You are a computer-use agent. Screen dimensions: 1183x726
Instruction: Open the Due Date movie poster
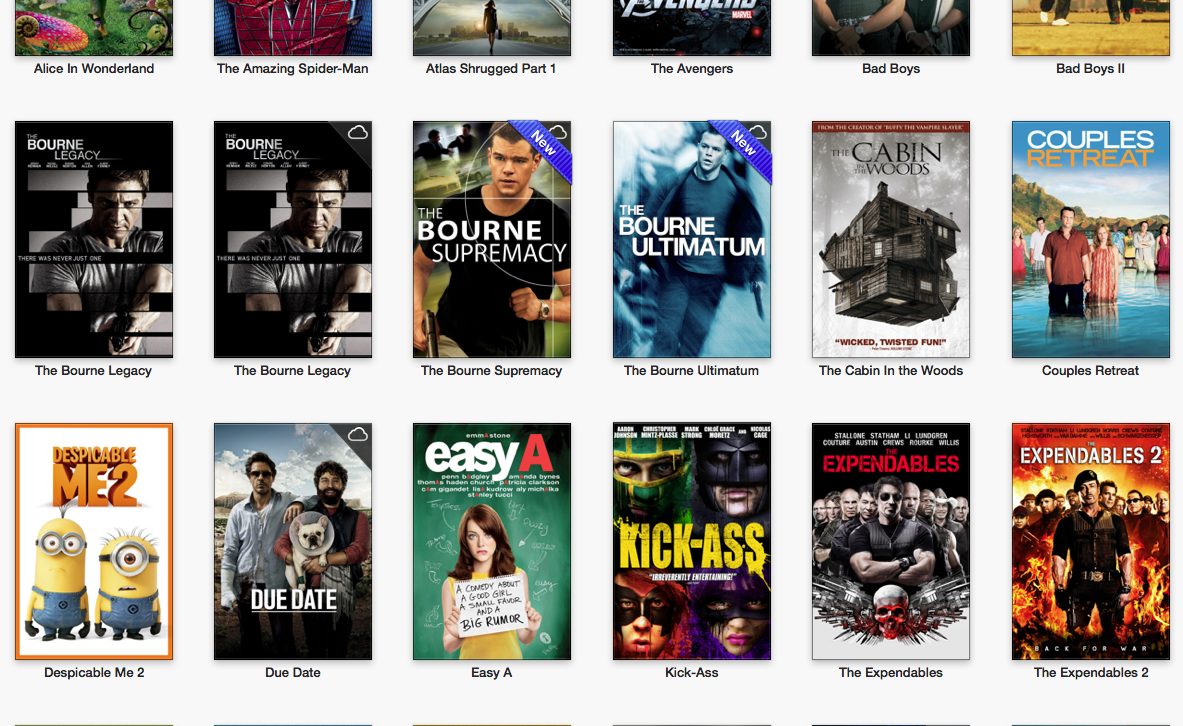click(x=293, y=541)
